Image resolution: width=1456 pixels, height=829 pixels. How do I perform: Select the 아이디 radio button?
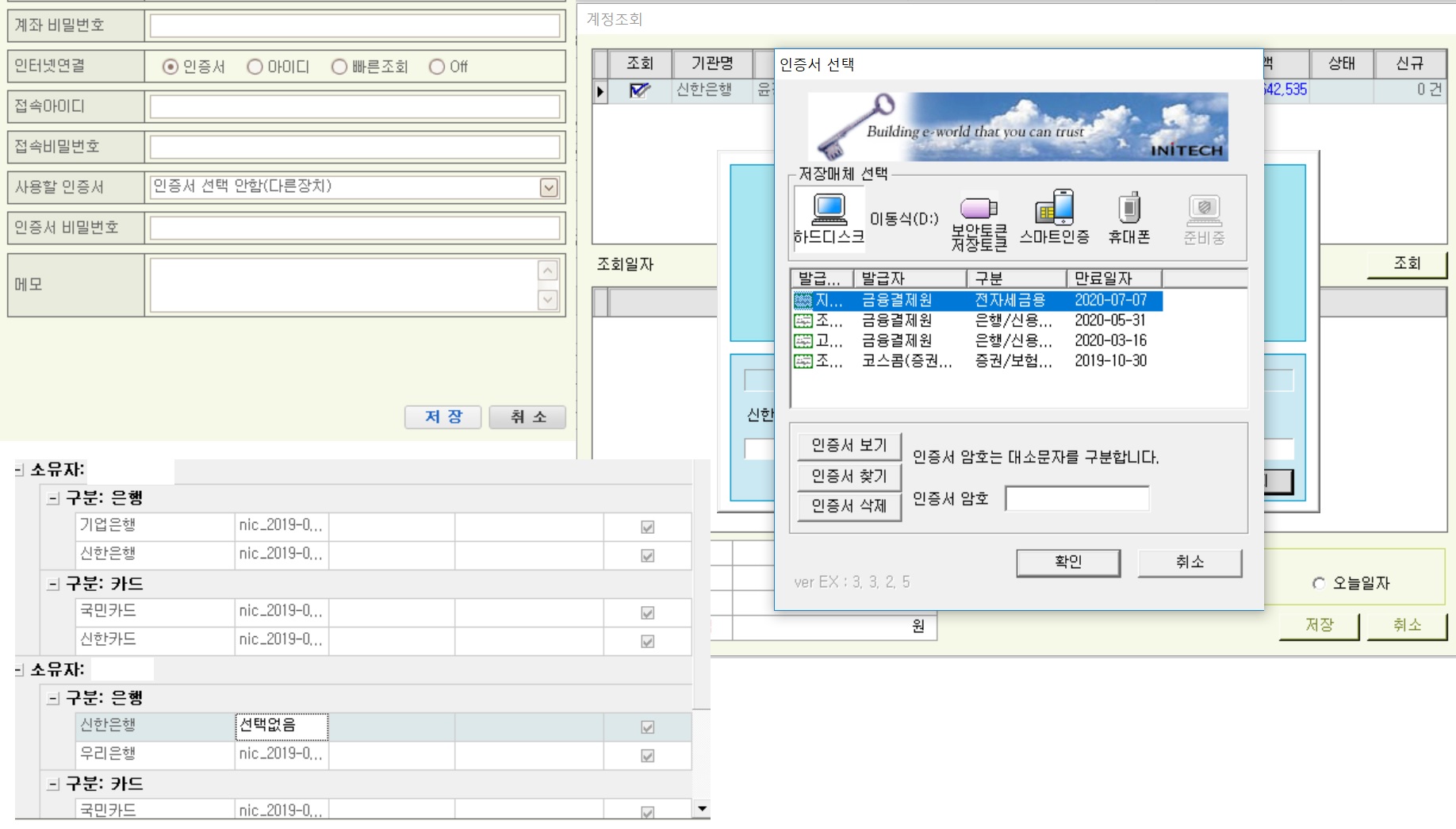[x=255, y=67]
